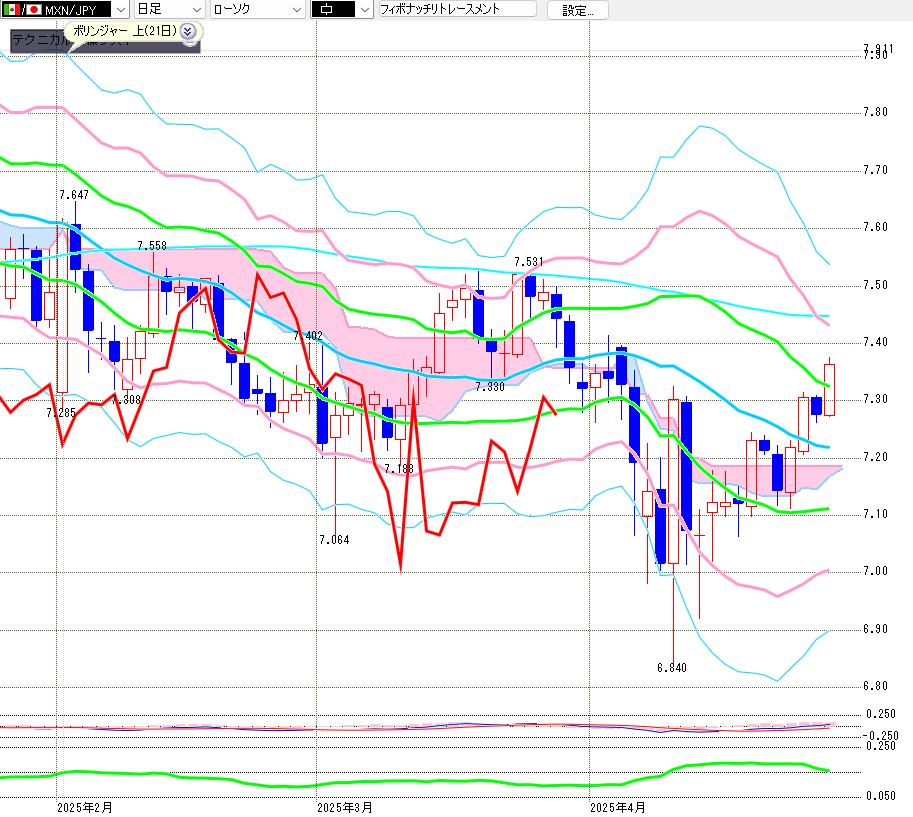Select the 6.840 low price label
Image resolution: width=913 pixels, height=817 pixels.
tap(672, 668)
